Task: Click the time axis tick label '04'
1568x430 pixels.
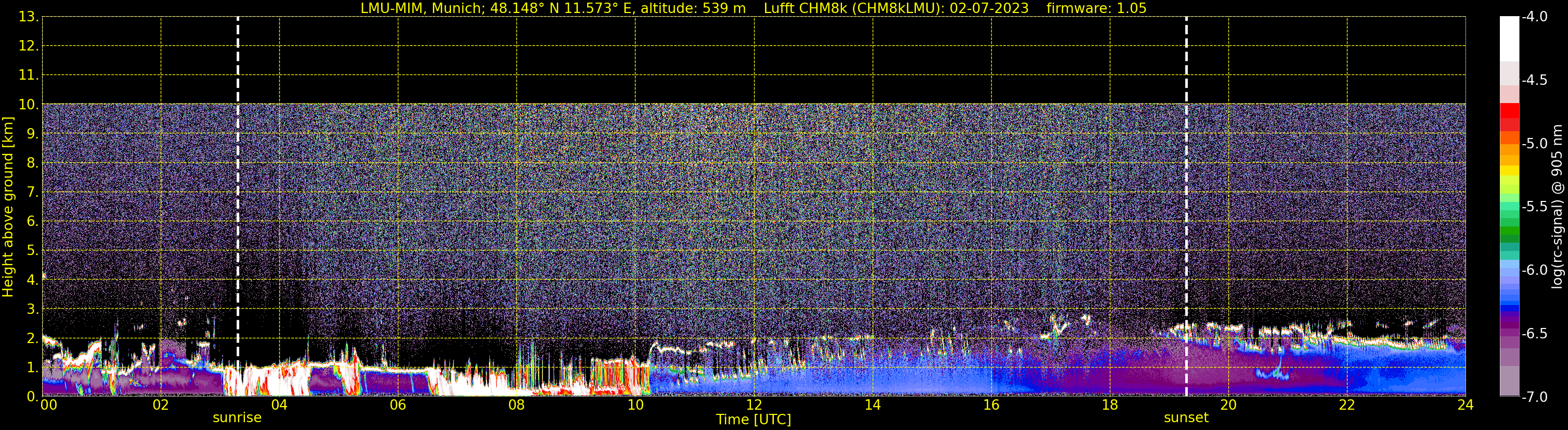Action: 279,405
